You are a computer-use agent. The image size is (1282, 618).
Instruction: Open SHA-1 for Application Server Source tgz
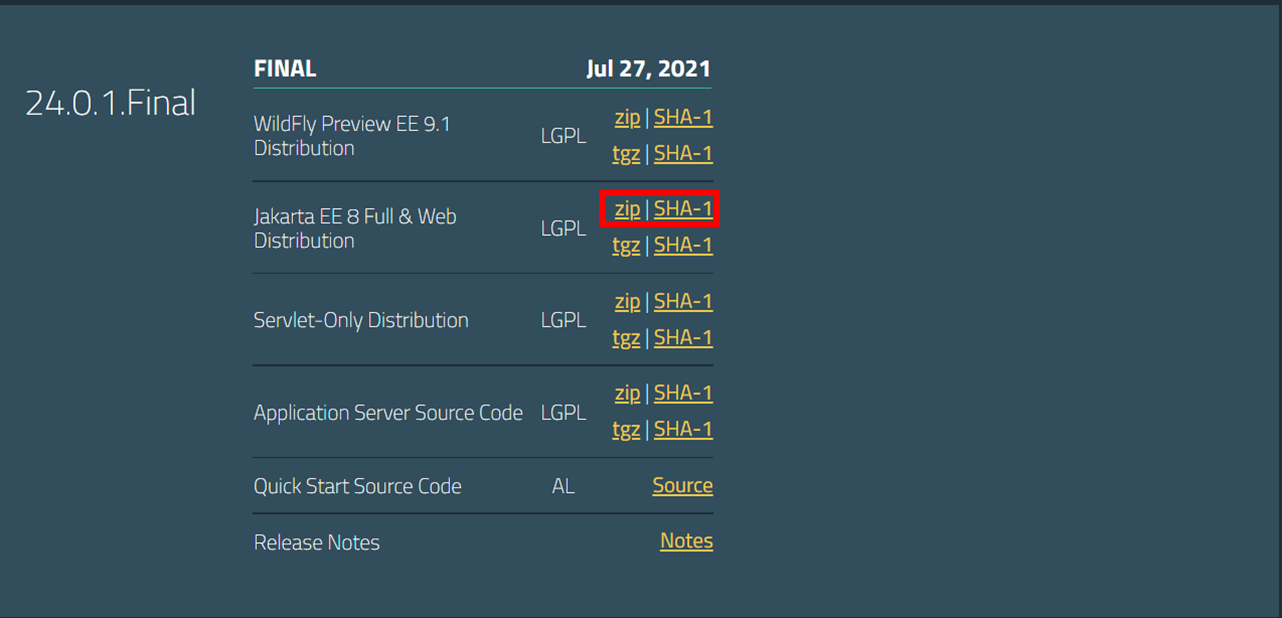[683, 430]
